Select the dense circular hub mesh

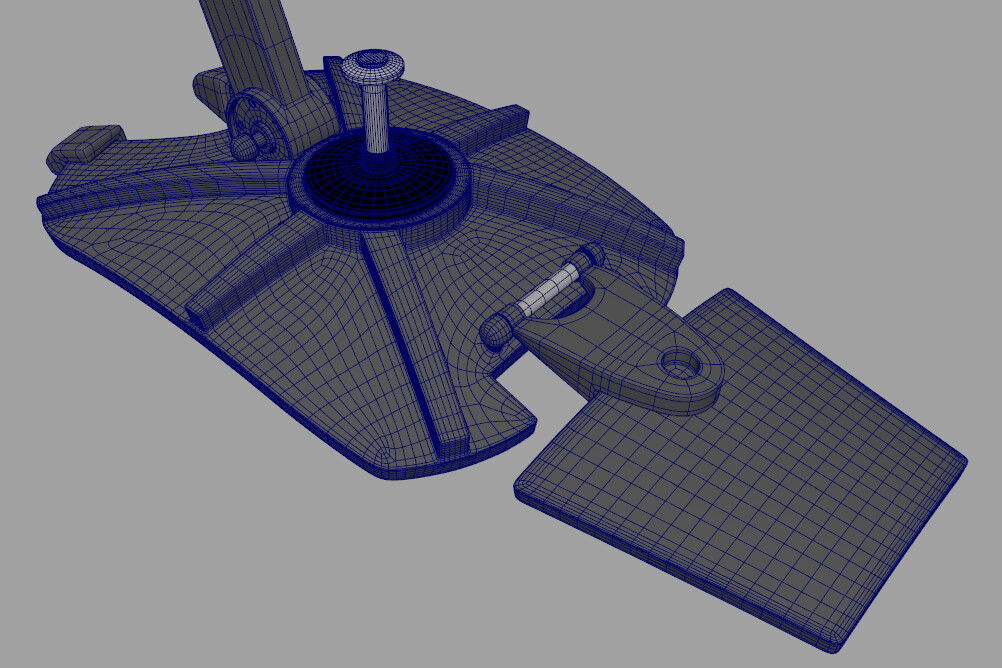pyautogui.click(x=378, y=182)
